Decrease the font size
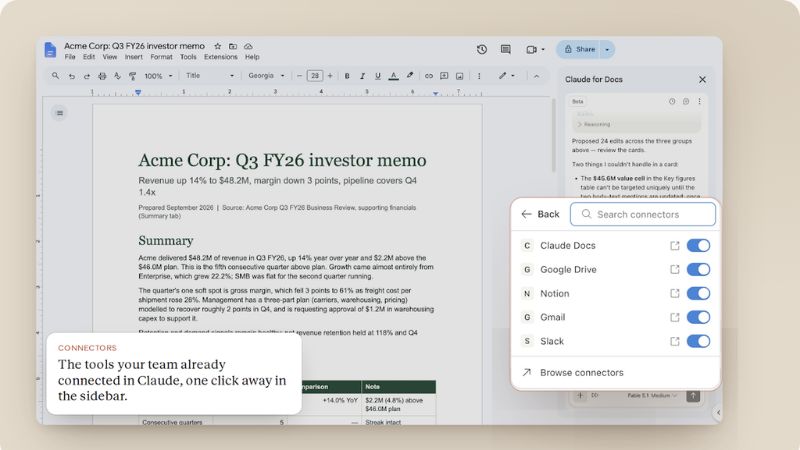The image size is (800, 450). [x=299, y=76]
